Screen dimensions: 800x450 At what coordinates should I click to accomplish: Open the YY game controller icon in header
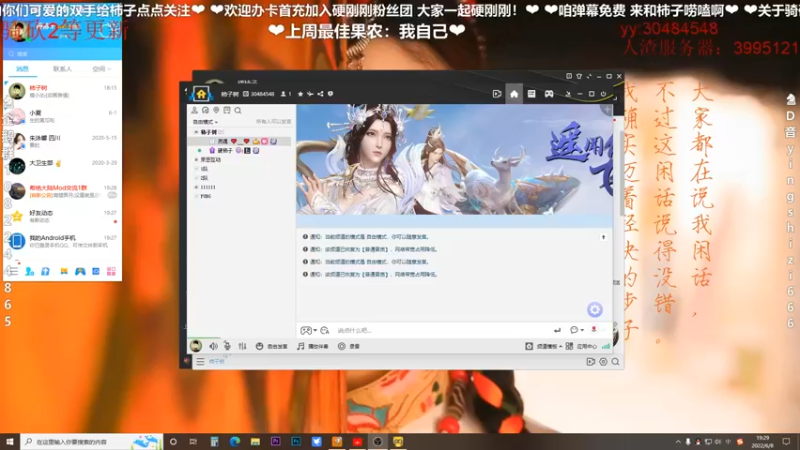549,94
